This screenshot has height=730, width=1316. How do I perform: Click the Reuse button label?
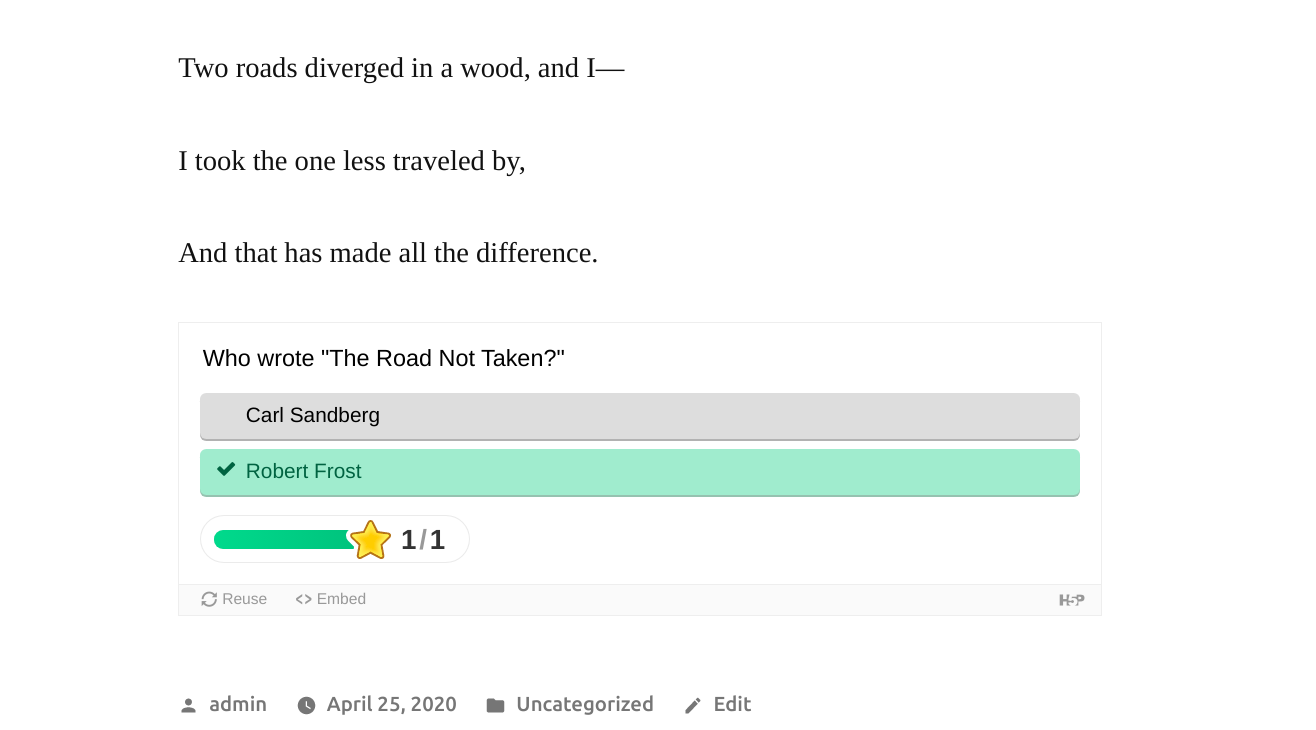pyautogui.click(x=244, y=598)
